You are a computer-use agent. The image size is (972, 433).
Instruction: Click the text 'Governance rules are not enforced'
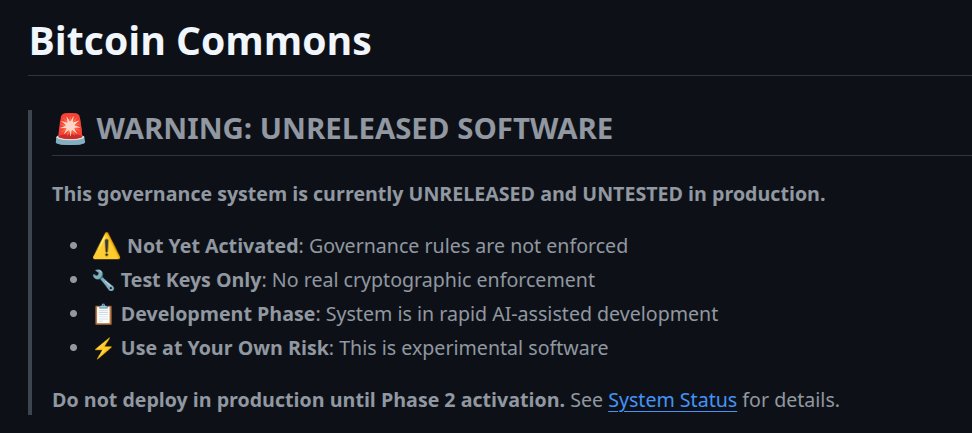click(x=469, y=247)
